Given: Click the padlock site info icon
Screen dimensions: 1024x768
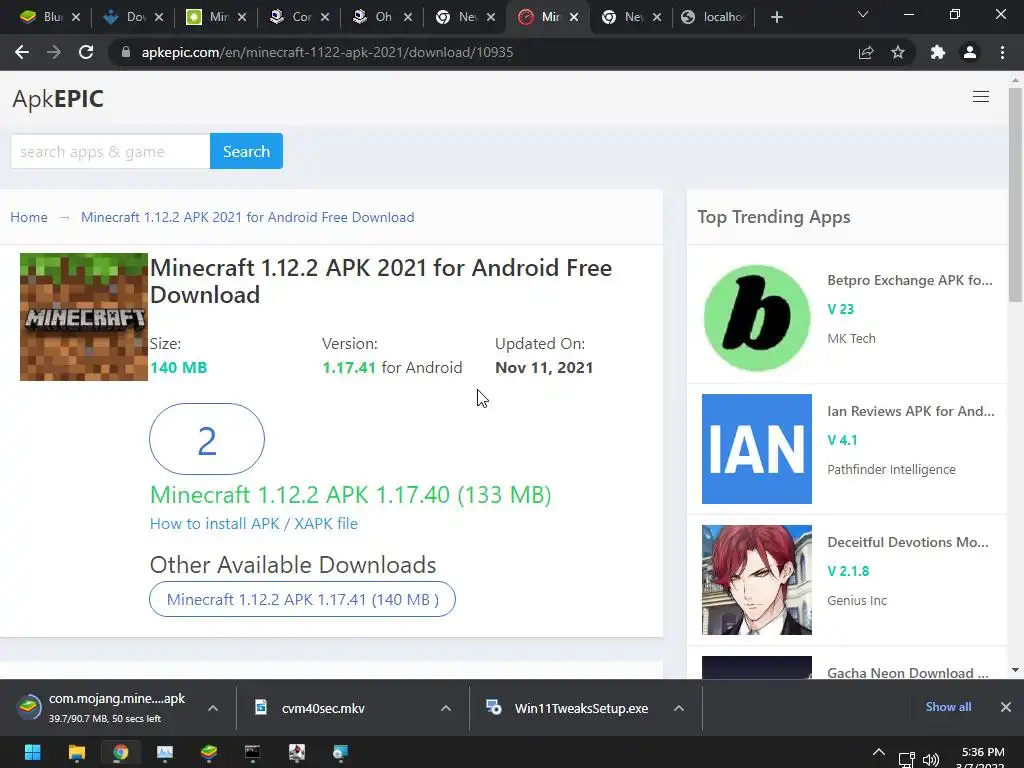Looking at the screenshot, I should 126,52.
